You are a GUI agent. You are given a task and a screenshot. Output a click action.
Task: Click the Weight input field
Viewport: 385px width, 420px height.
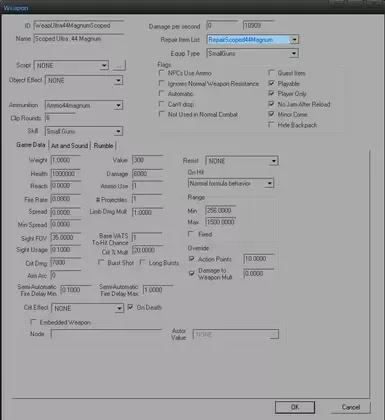(x=66, y=160)
